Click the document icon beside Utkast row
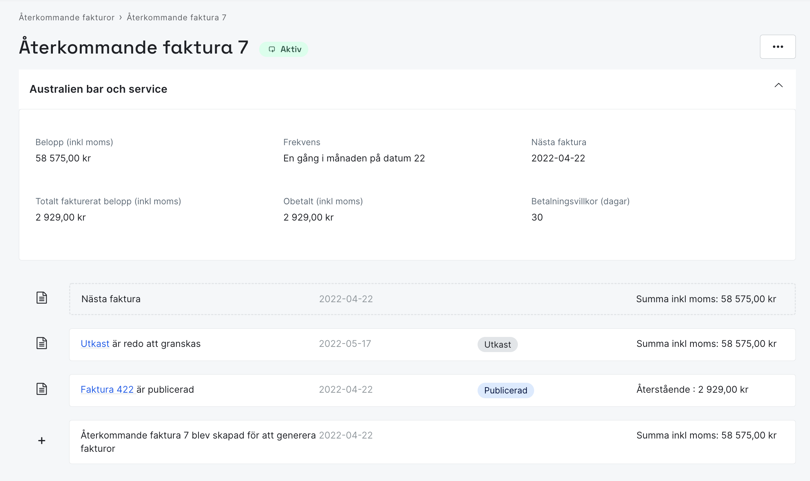Image resolution: width=810 pixels, height=481 pixels. click(x=42, y=343)
